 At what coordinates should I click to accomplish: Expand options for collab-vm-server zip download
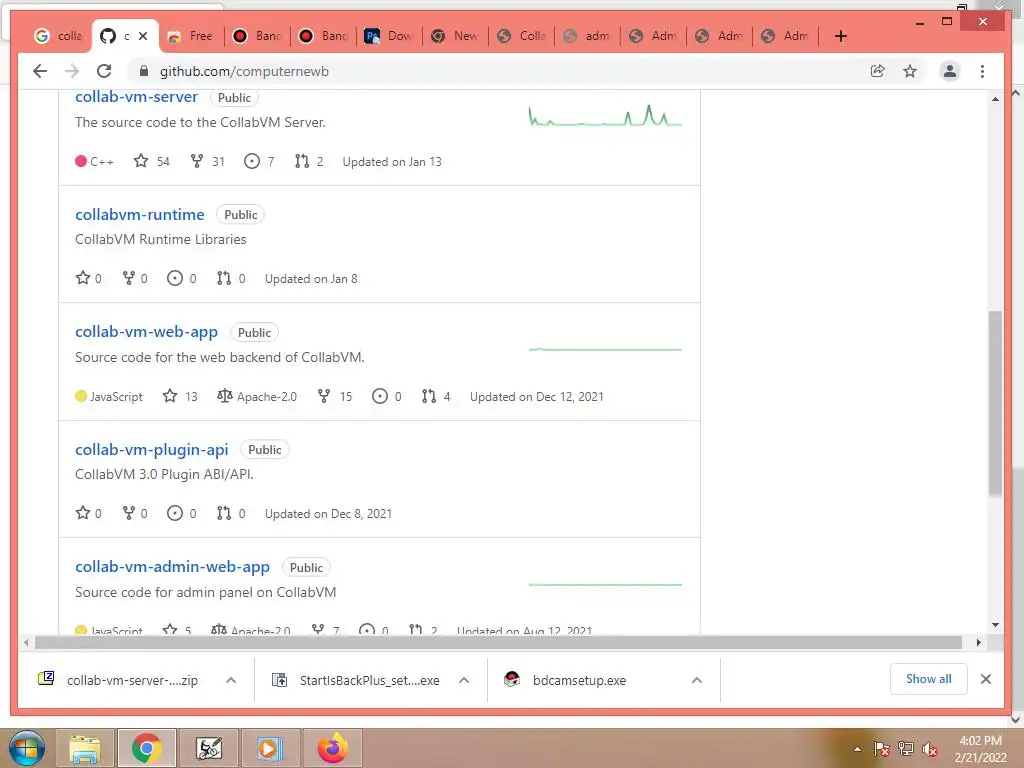pos(231,680)
